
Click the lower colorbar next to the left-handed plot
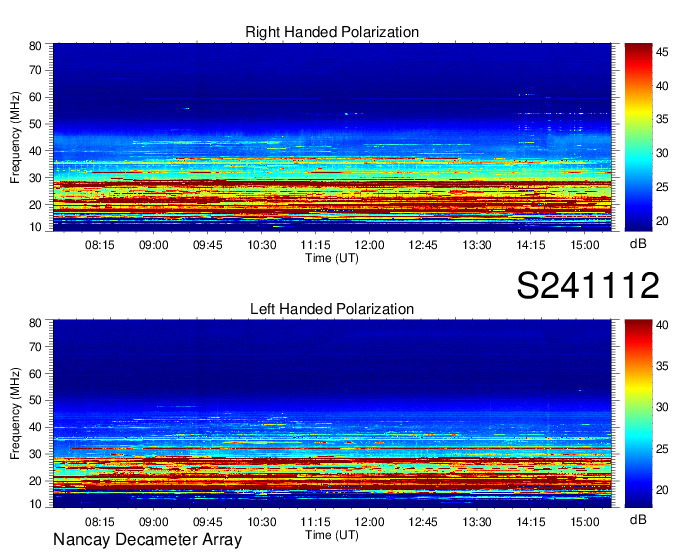point(638,414)
